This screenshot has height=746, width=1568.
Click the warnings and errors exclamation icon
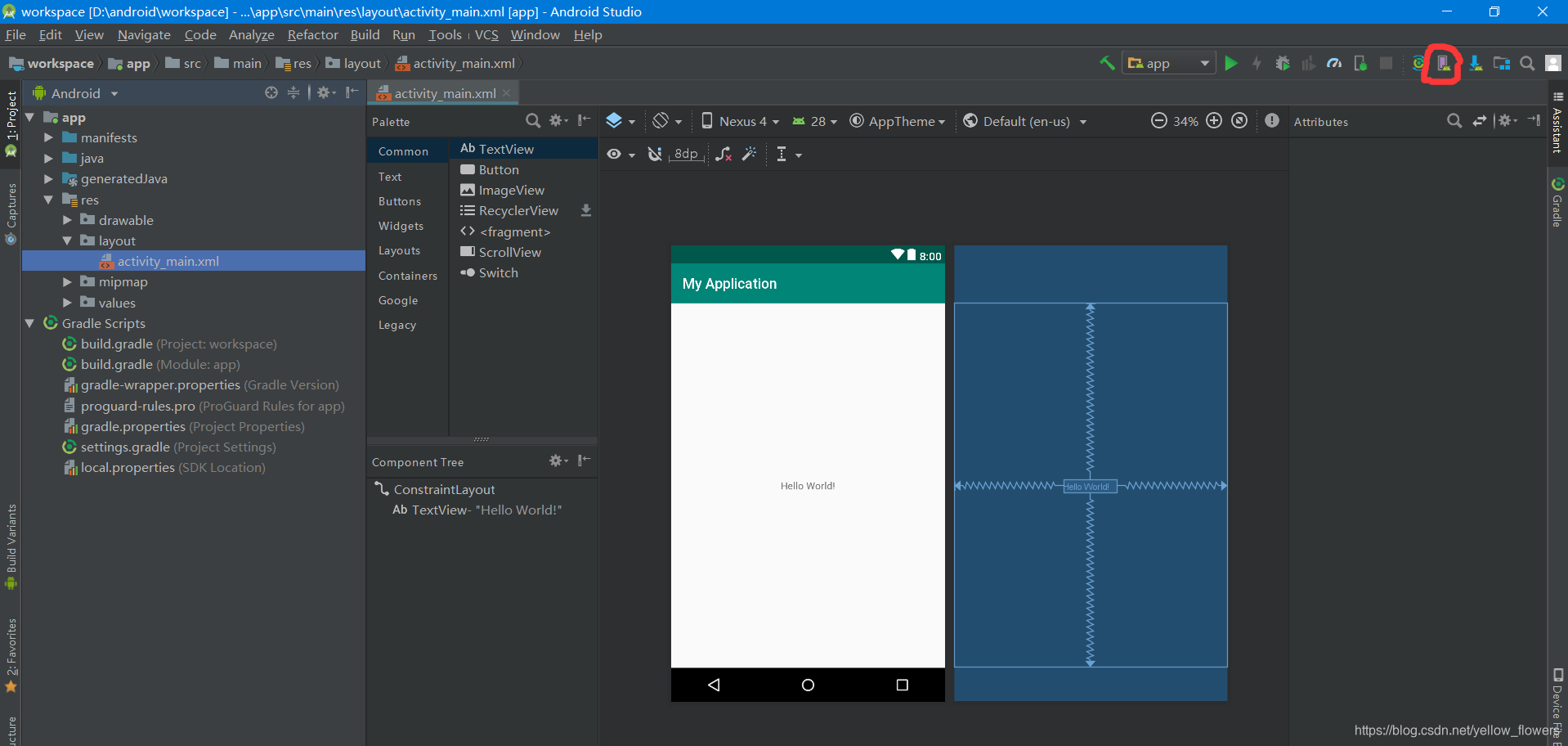click(1272, 120)
